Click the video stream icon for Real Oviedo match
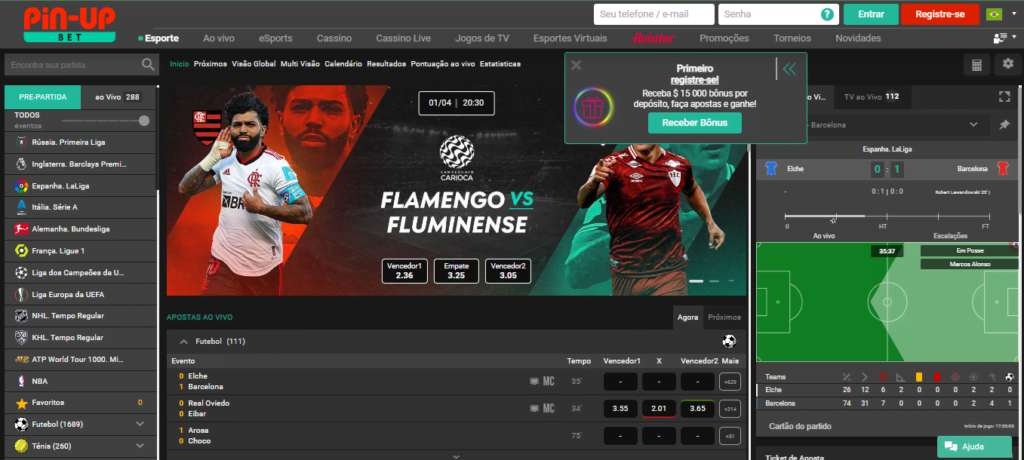This screenshot has width=1024, height=460. pos(534,408)
